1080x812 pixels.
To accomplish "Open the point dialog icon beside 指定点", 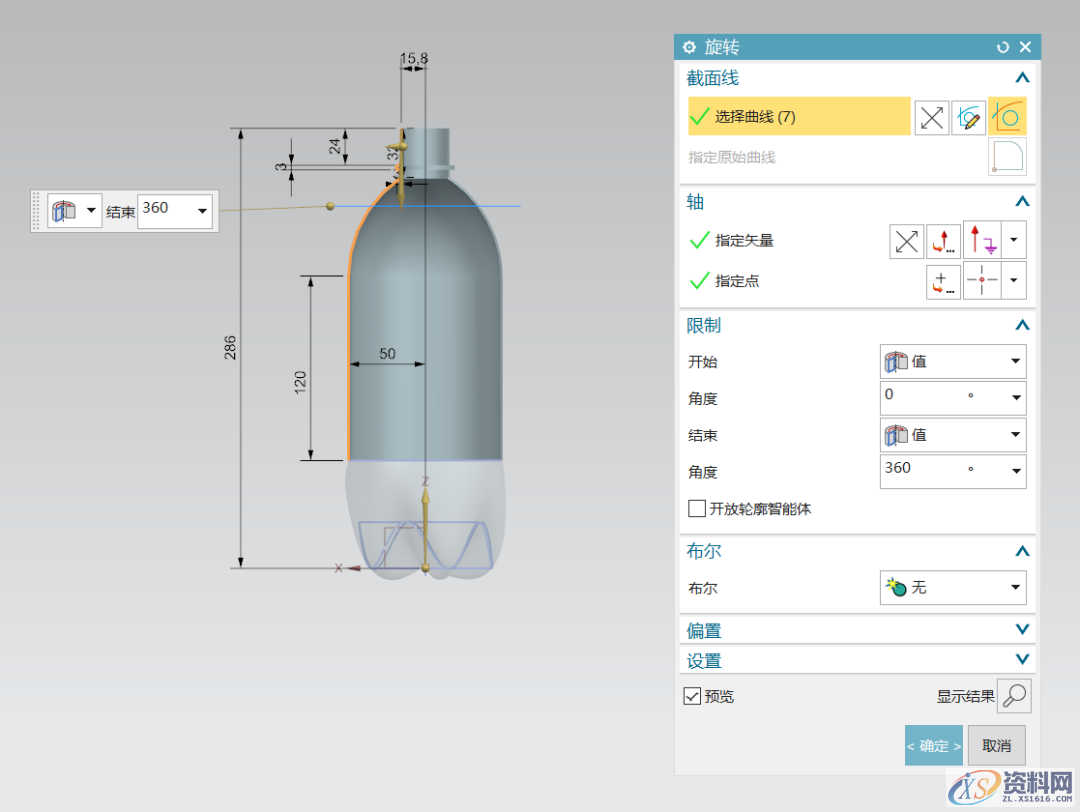I will pyautogui.click(x=943, y=281).
